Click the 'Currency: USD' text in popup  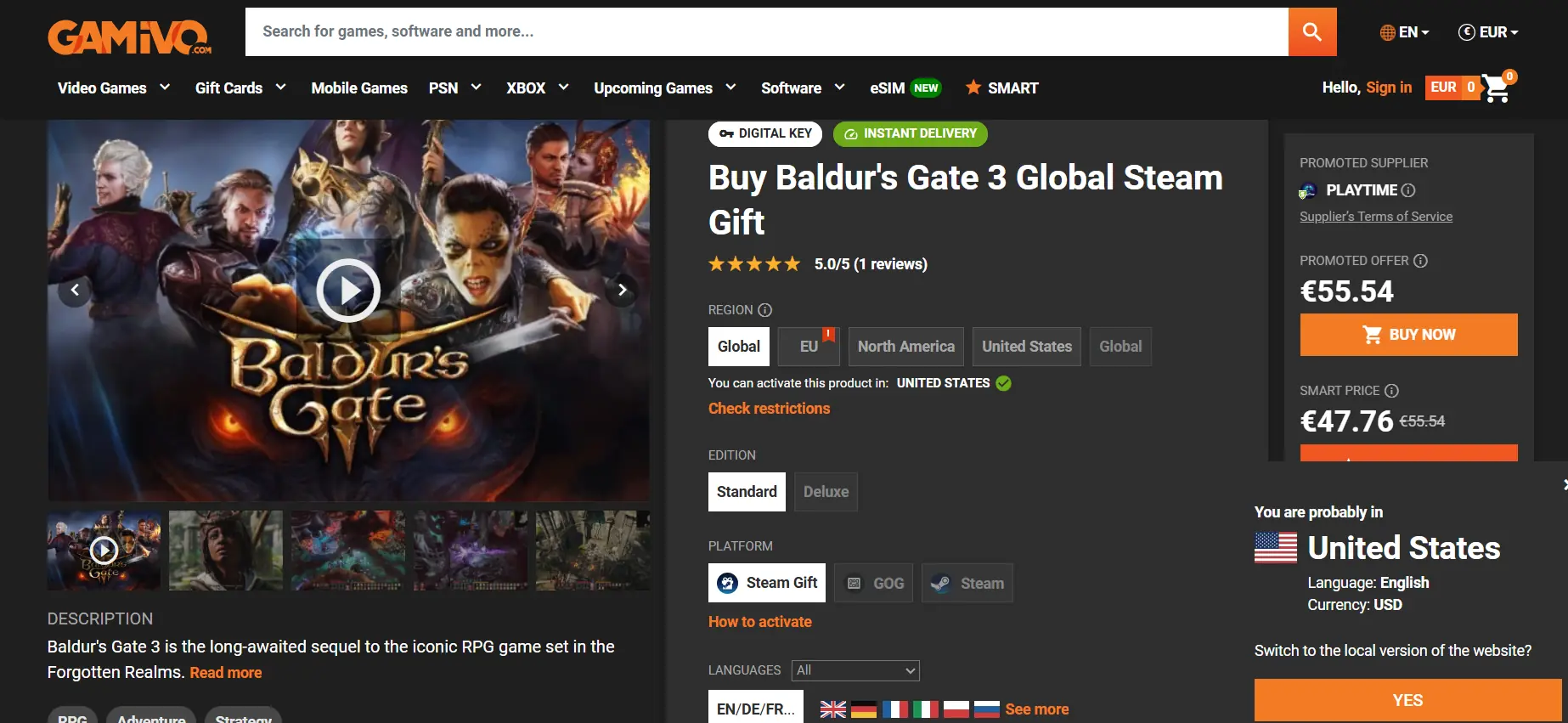click(1355, 605)
